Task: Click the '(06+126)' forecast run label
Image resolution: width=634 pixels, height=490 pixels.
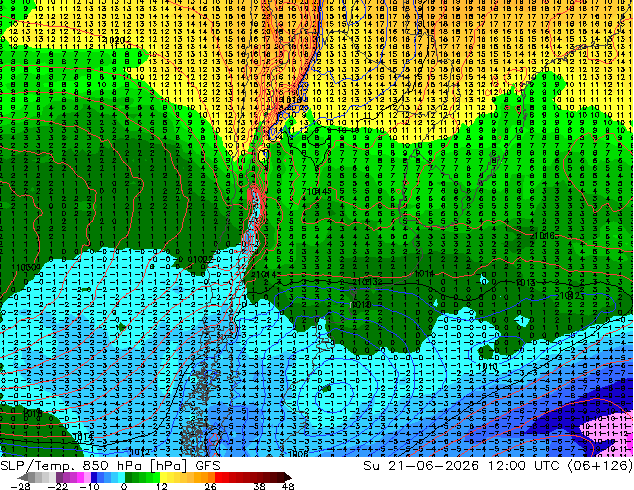Action: click(x=600, y=466)
